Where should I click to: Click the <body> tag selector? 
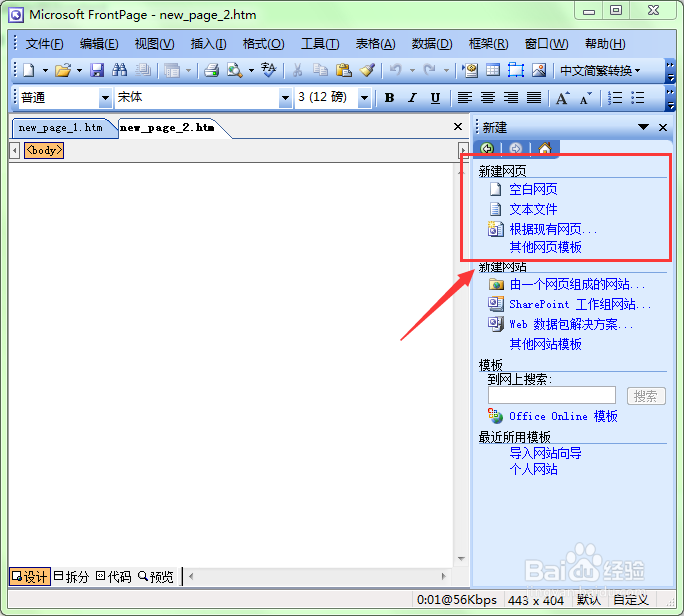[x=44, y=151]
